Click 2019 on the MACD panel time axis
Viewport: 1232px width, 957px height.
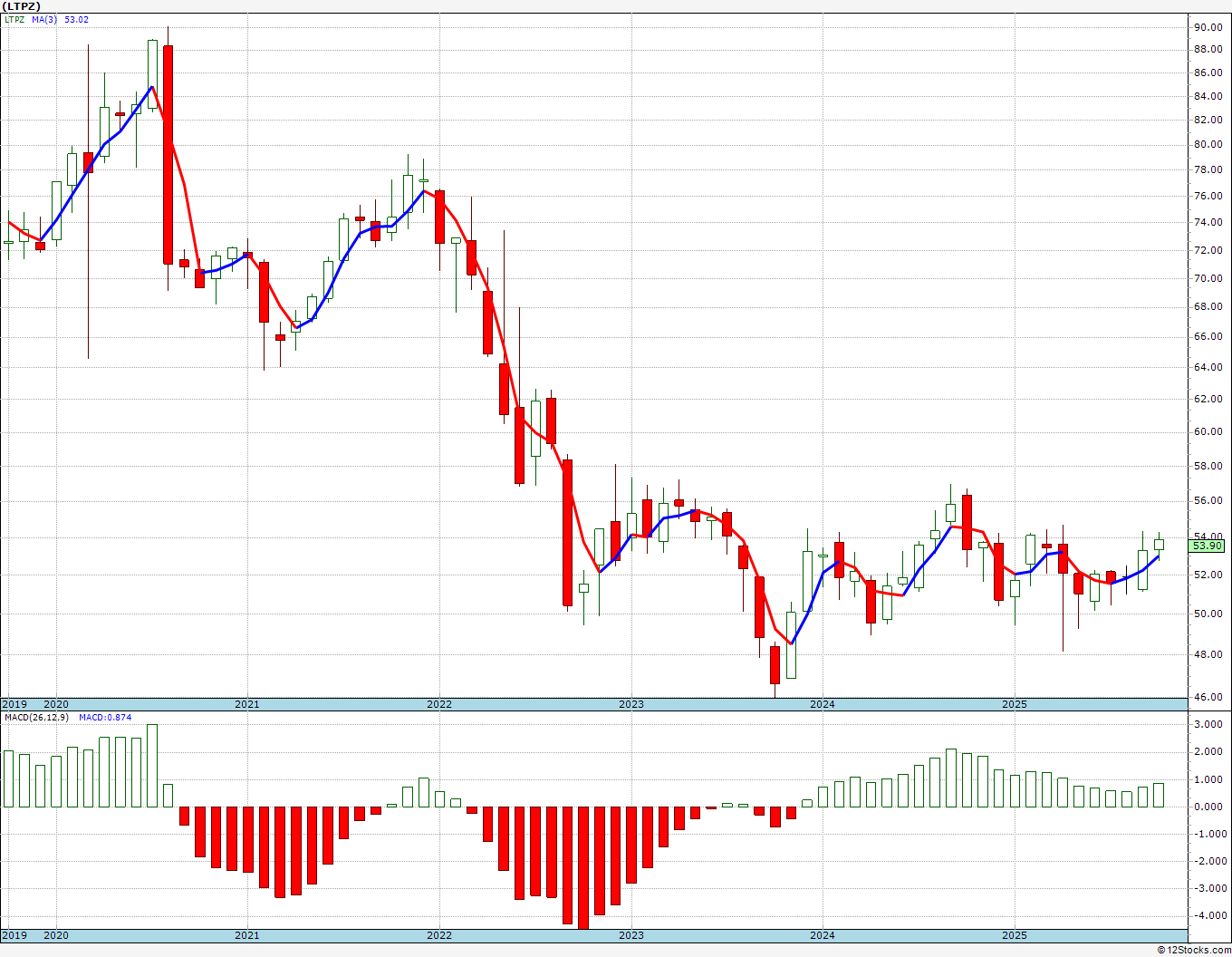pyautogui.click(x=14, y=935)
